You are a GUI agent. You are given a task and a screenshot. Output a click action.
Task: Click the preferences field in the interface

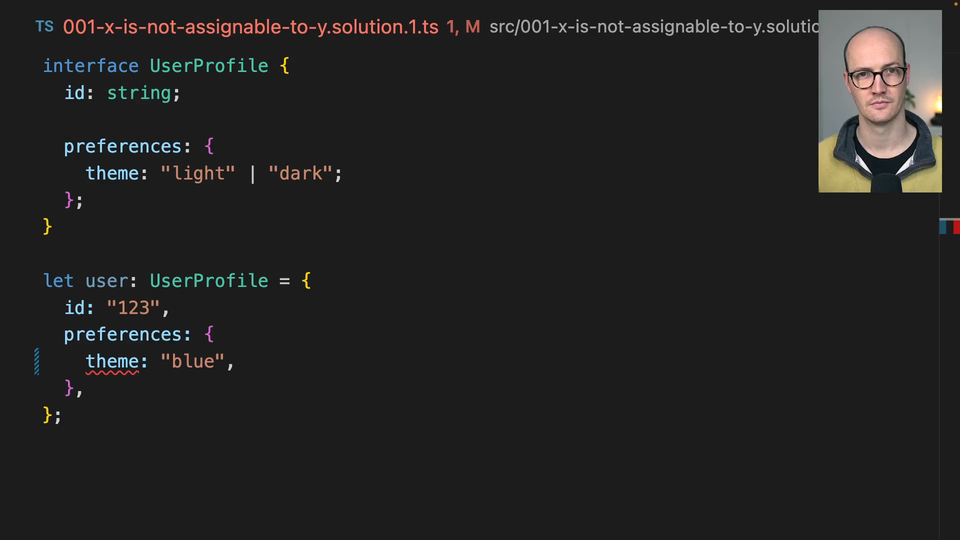(x=123, y=146)
